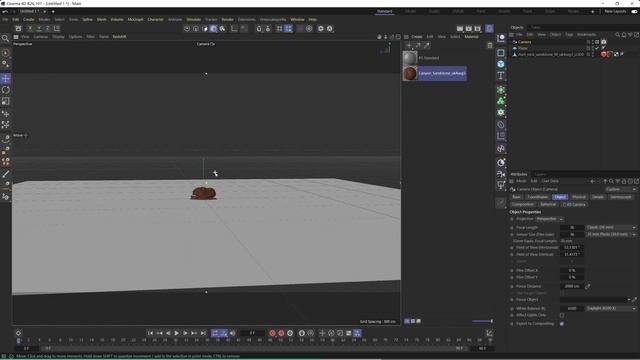640x360 pixels.
Task: Open the Object Manager search icon
Action: pyautogui.click(x=618, y=35)
